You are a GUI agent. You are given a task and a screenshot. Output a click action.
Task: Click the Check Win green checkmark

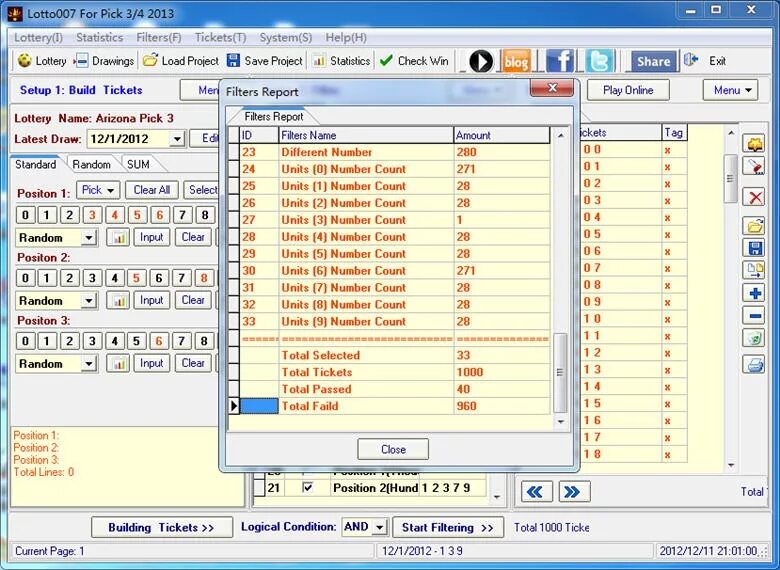click(386, 60)
